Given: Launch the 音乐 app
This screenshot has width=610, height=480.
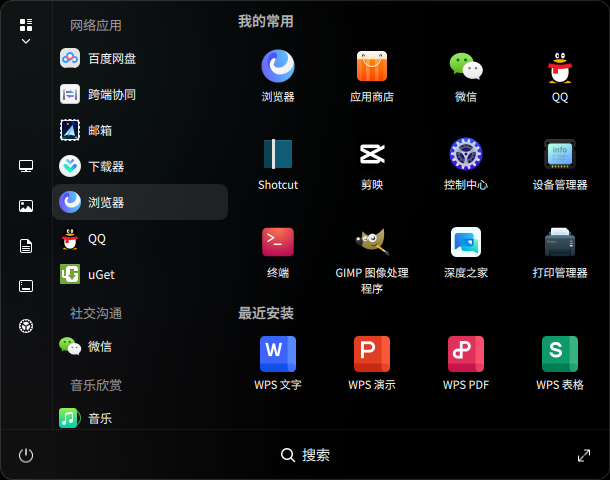Looking at the screenshot, I should [x=140, y=418].
